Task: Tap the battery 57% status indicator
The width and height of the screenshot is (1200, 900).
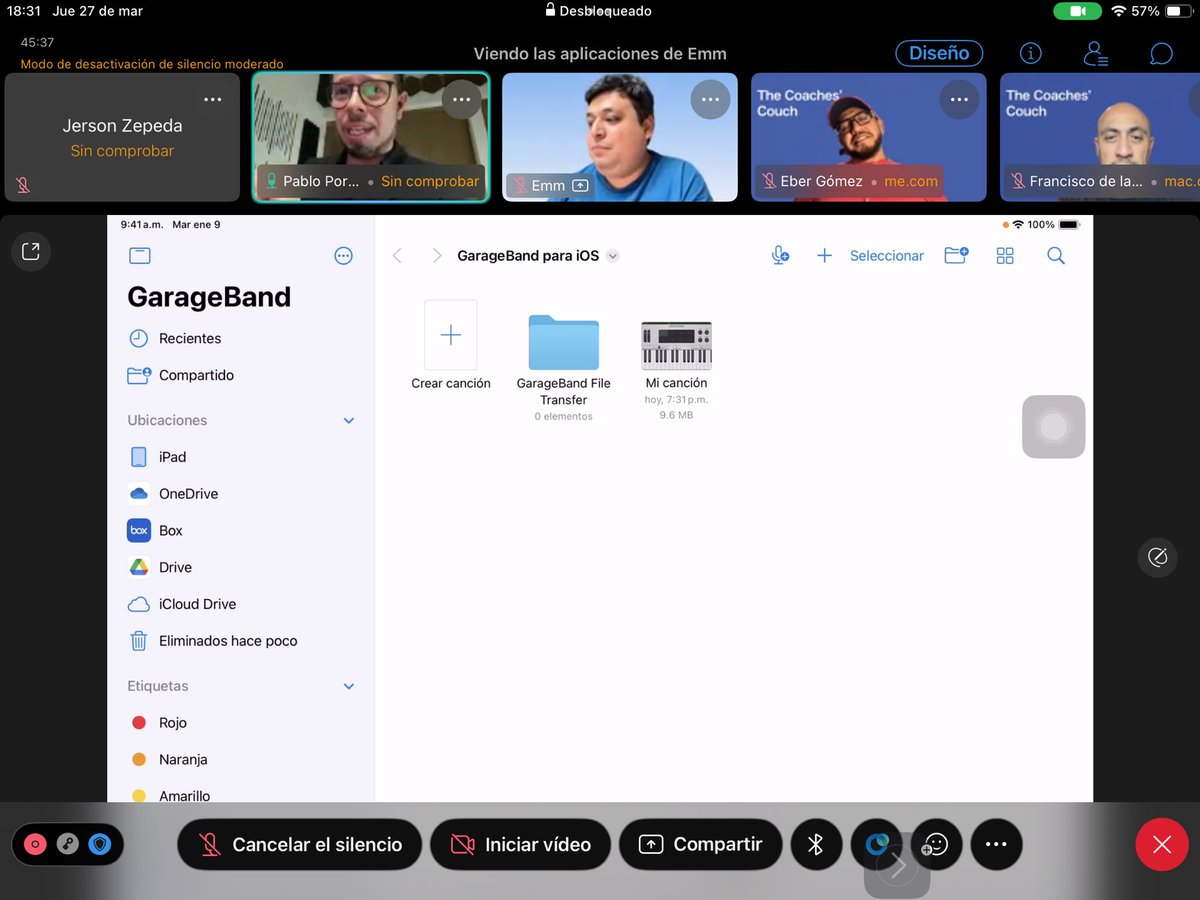Action: tap(1161, 11)
